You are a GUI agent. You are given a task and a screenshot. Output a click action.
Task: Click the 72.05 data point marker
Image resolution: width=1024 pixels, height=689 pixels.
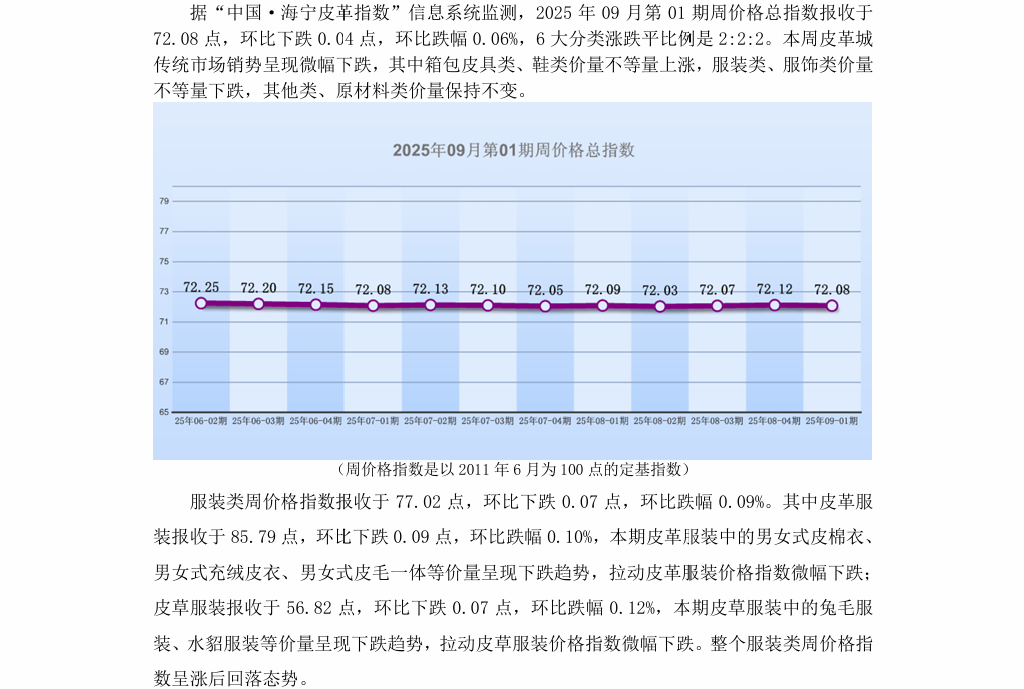[x=545, y=306]
